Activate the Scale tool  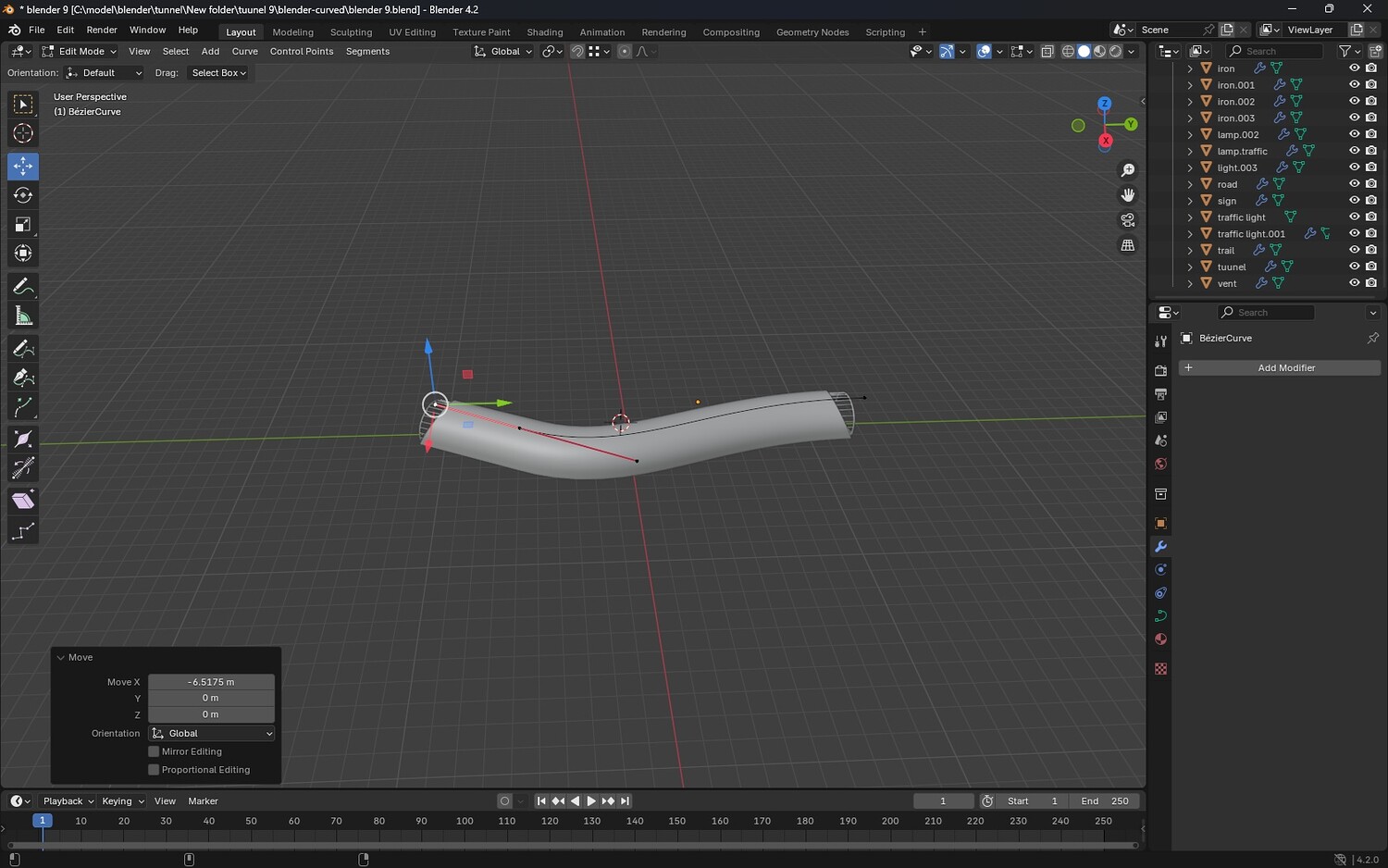click(x=23, y=225)
